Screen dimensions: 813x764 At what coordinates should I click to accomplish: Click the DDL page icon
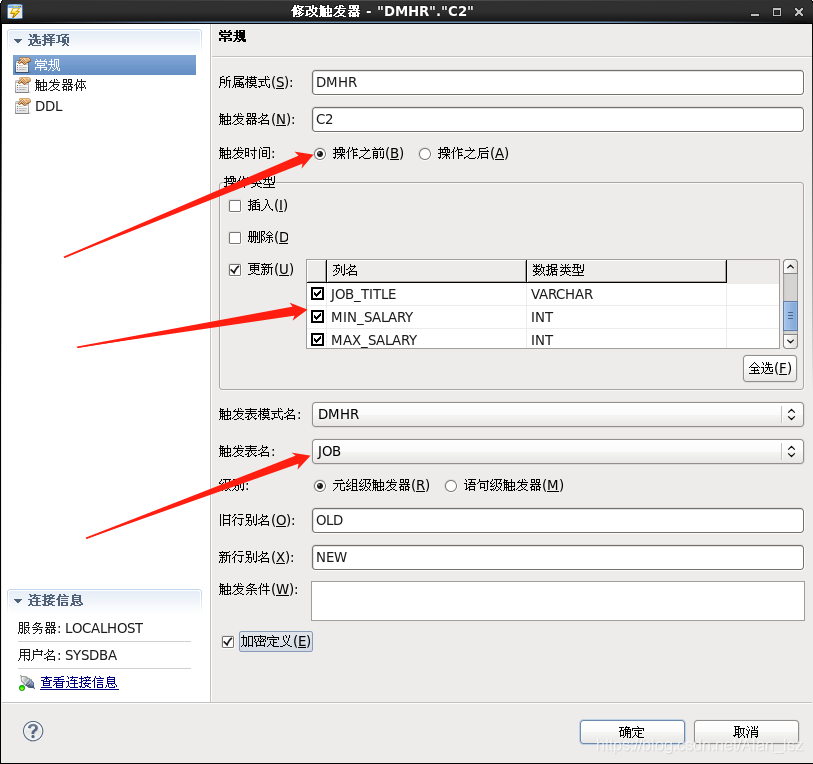click(x=23, y=106)
